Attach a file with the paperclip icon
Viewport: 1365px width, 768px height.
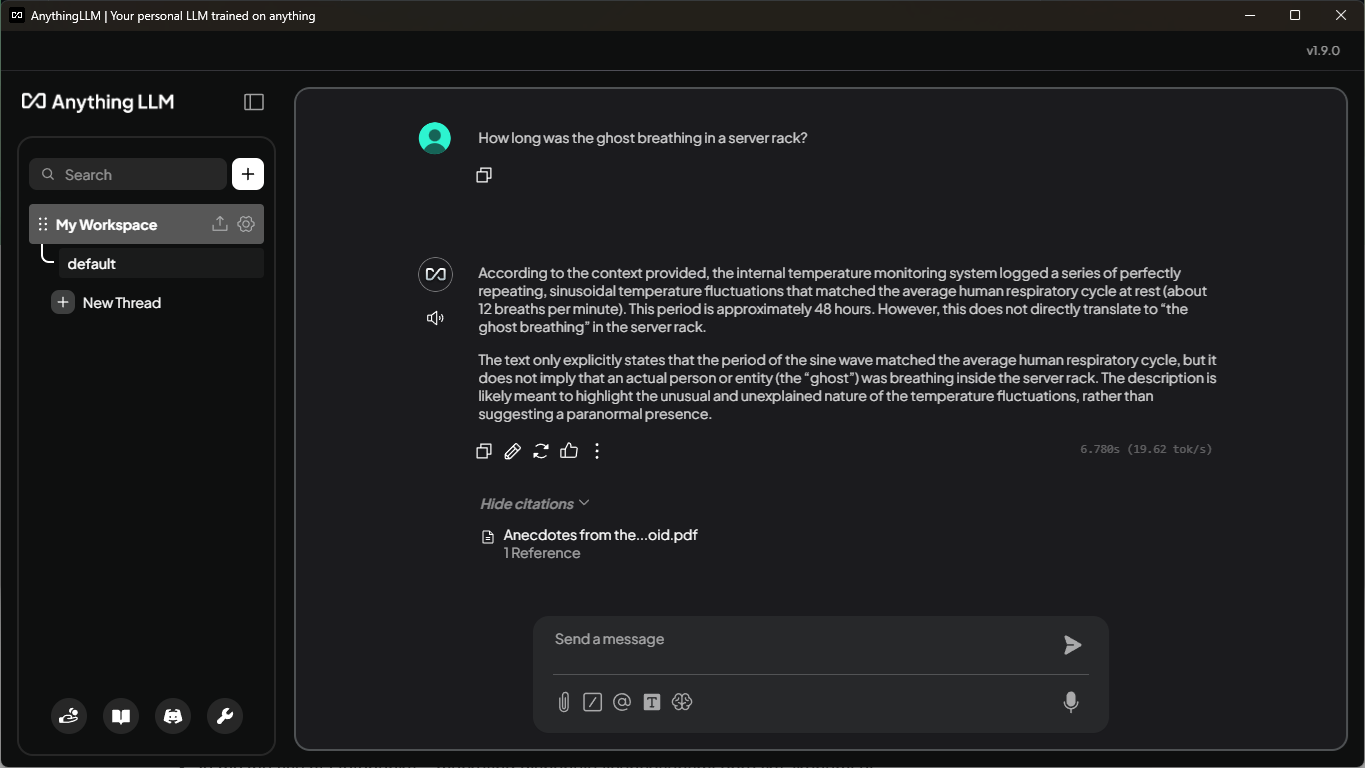point(564,702)
